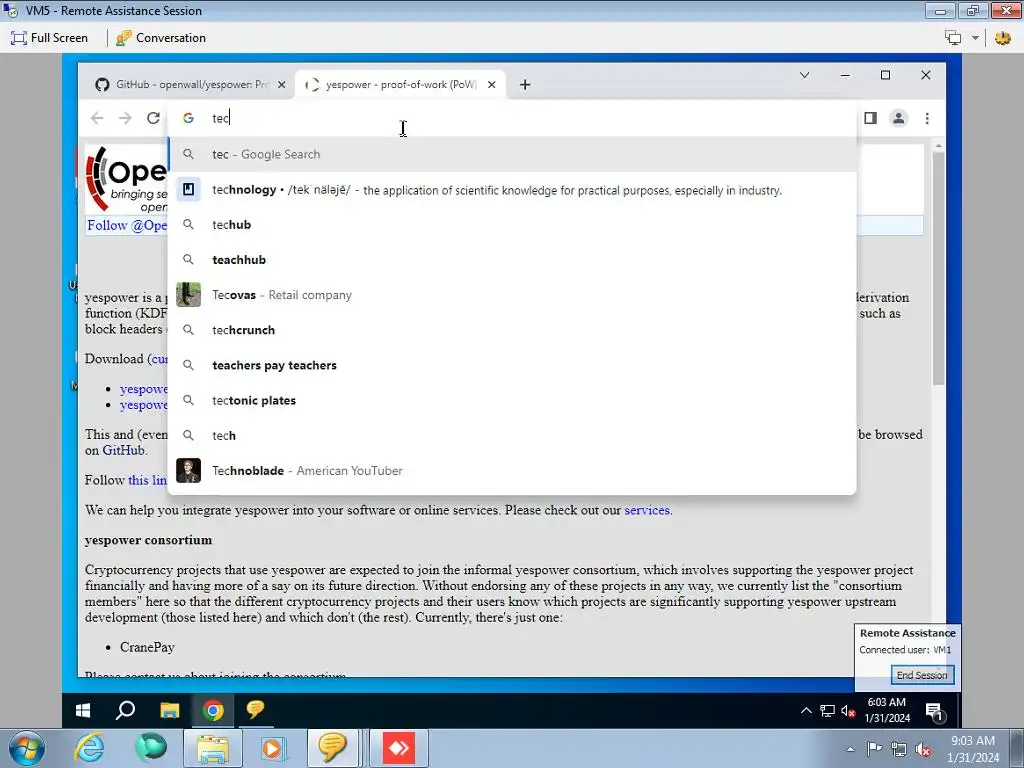Open the Chrome profile avatar
Image resolution: width=1024 pixels, height=768 pixels.
click(x=899, y=118)
